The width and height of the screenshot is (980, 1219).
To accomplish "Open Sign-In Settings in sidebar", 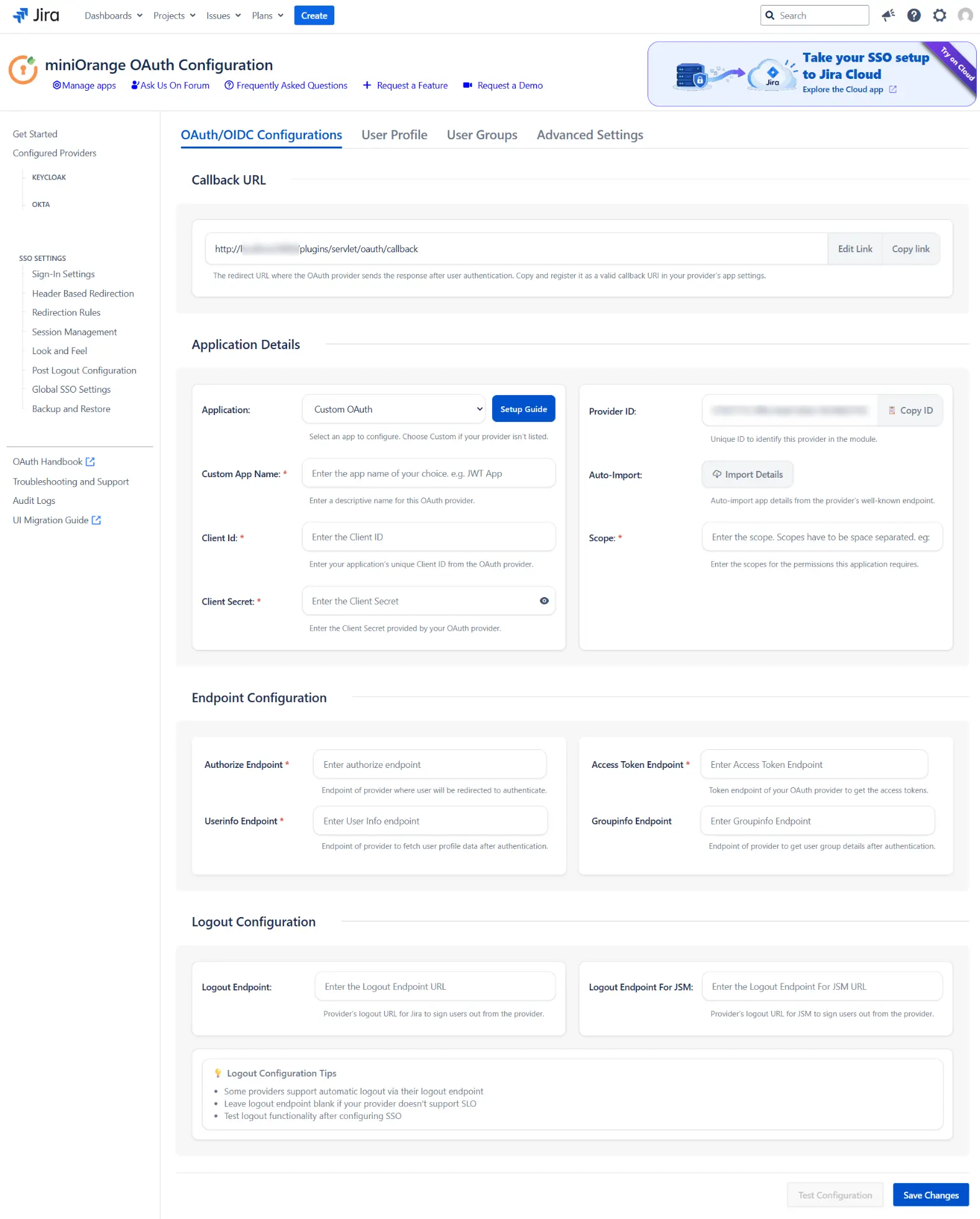I will pyautogui.click(x=63, y=274).
